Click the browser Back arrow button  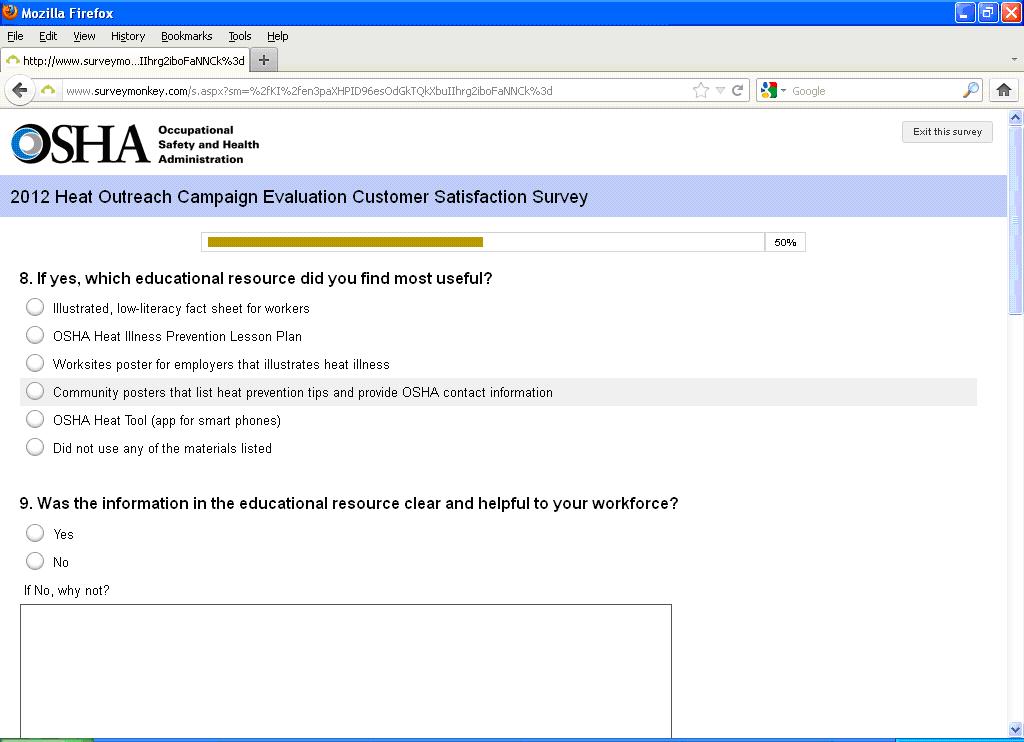pos(19,90)
